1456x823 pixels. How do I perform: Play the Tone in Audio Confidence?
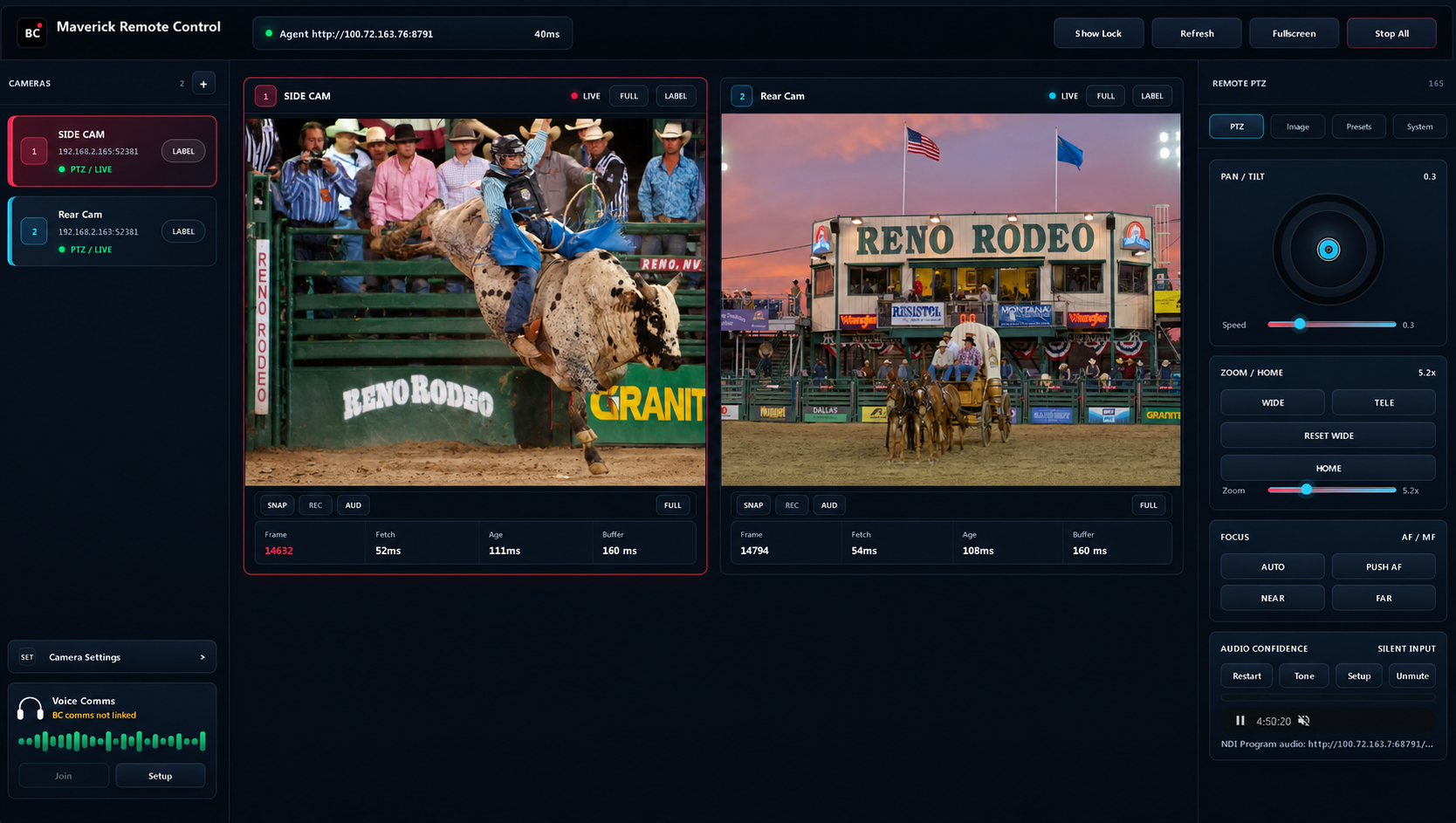(x=1304, y=676)
